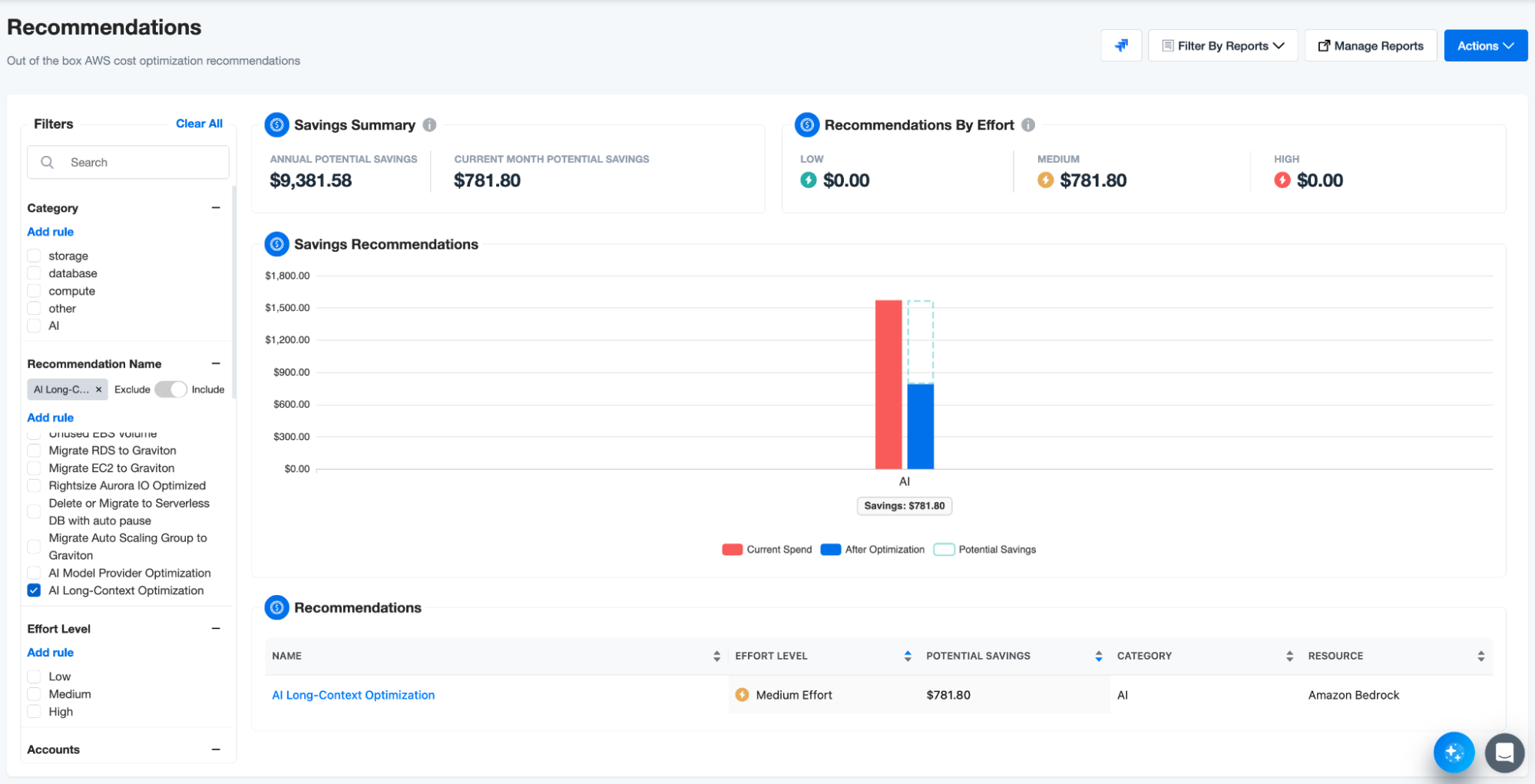Open the Filter By Reports dropdown
Image resolution: width=1535 pixels, height=784 pixels.
coord(1222,46)
